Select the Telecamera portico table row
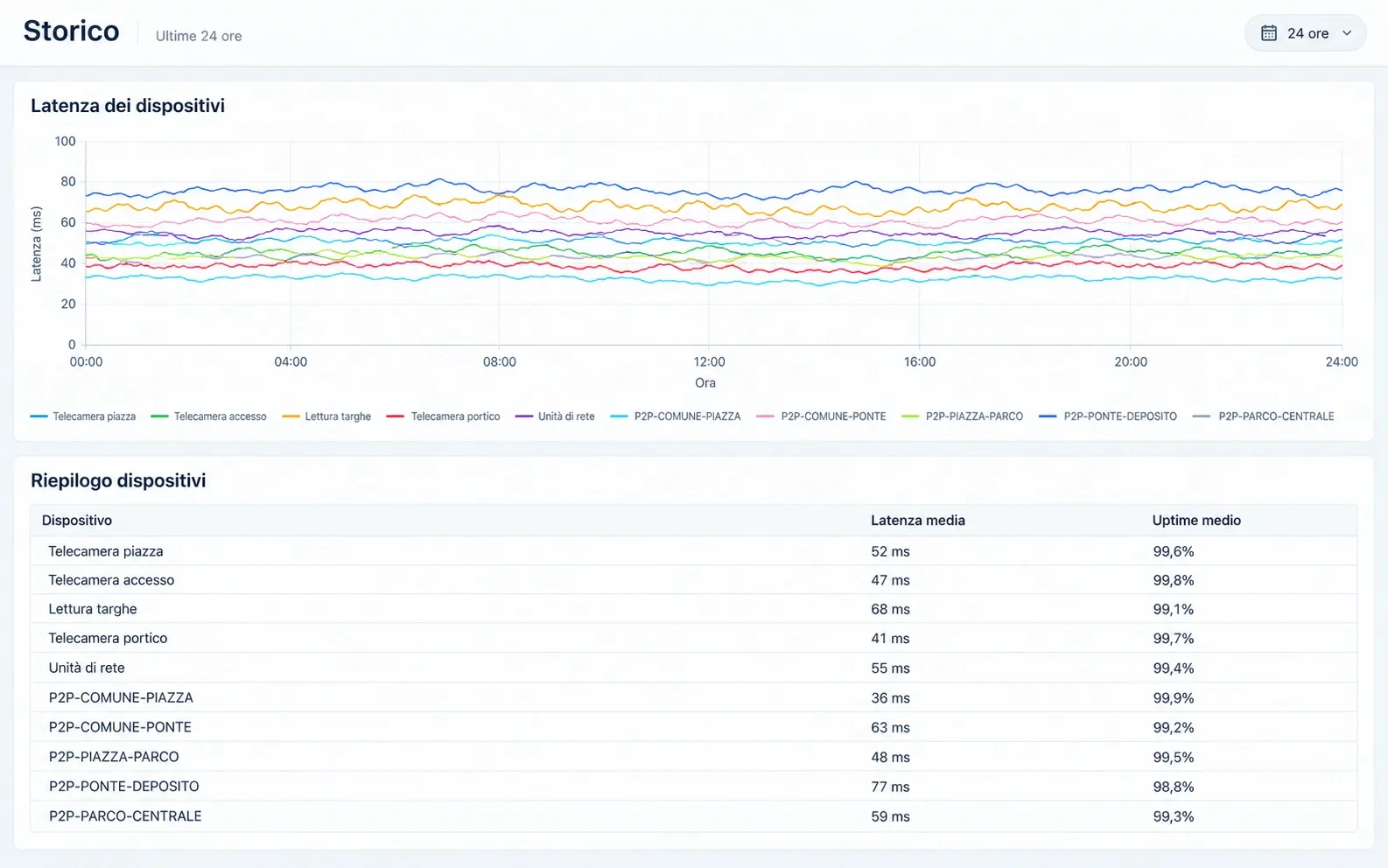This screenshot has width=1388, height=868. [694, 639]
